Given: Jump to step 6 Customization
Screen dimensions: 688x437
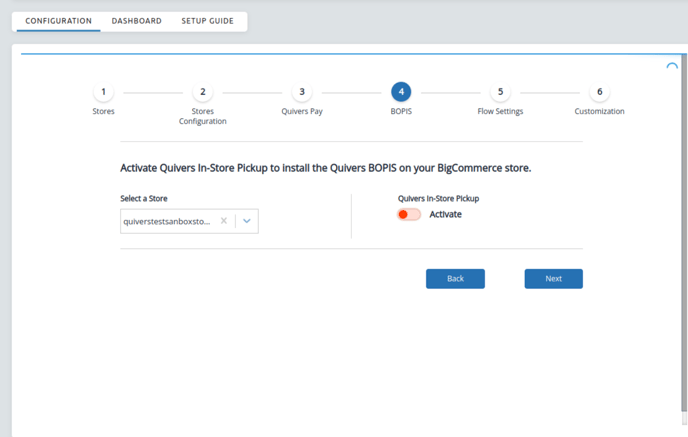Looking at the screenshot, I should pyautogui.click(x=599, y=92).
